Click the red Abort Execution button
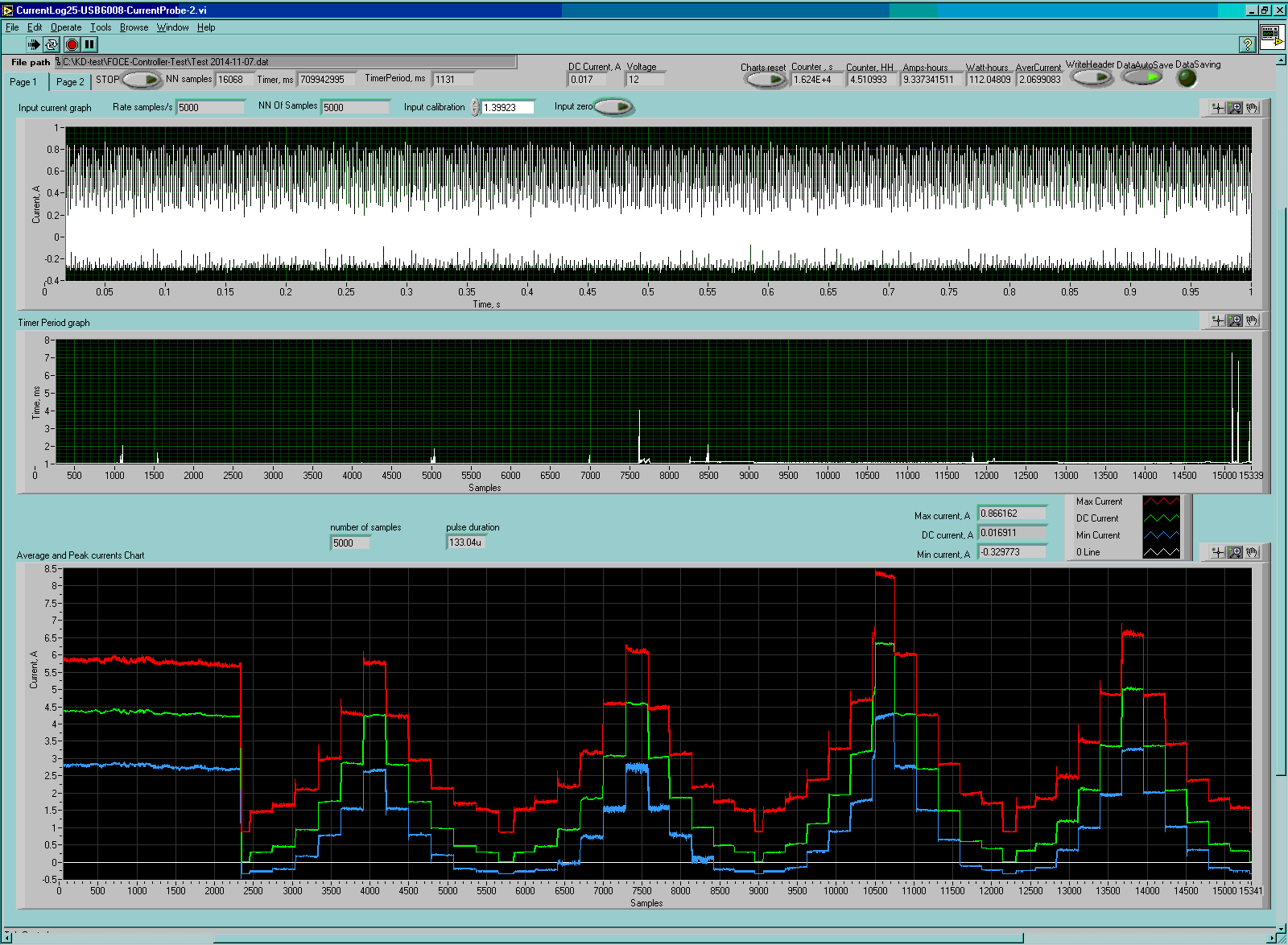 72,45
